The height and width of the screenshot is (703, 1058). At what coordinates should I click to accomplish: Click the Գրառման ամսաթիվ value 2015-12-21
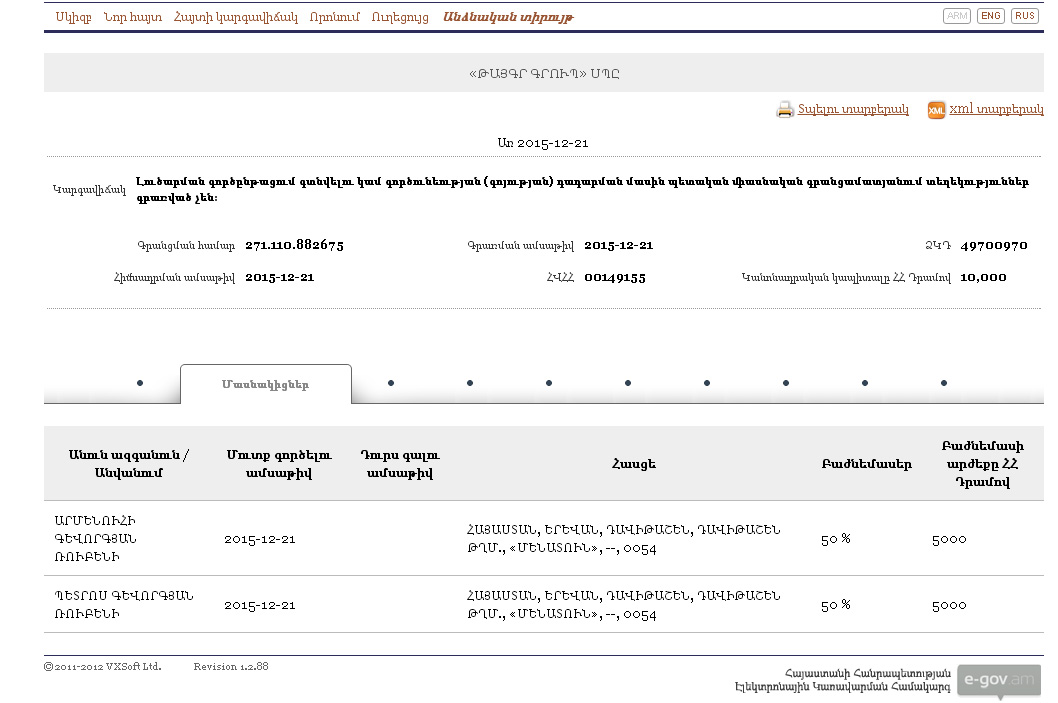tap(619, 246)
